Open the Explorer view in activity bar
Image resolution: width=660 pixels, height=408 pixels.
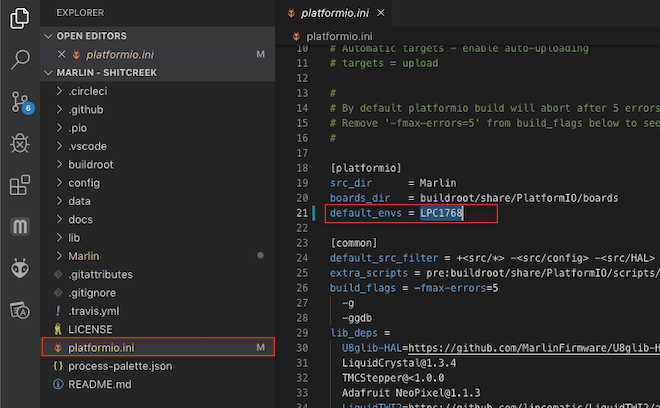20,18
